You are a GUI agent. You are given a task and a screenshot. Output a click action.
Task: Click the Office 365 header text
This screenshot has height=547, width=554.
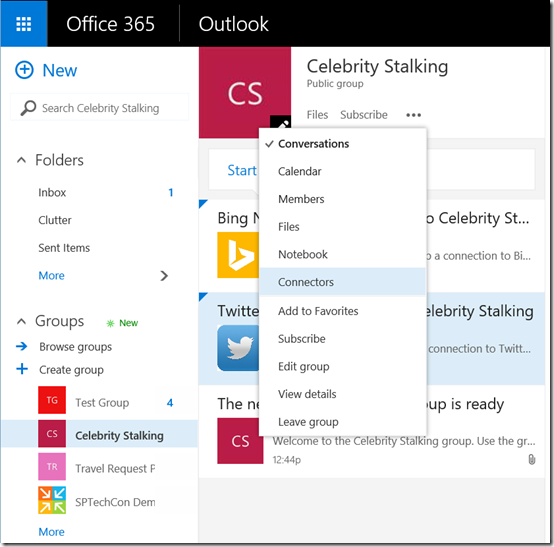tap(110, 24)
